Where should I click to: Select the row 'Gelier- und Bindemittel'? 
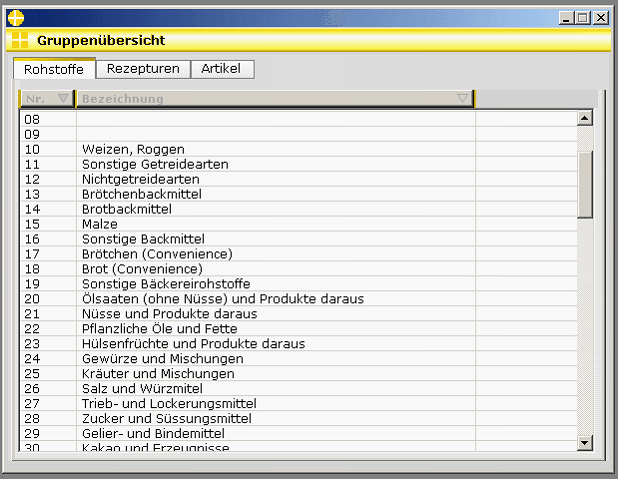tap(299, 434)
